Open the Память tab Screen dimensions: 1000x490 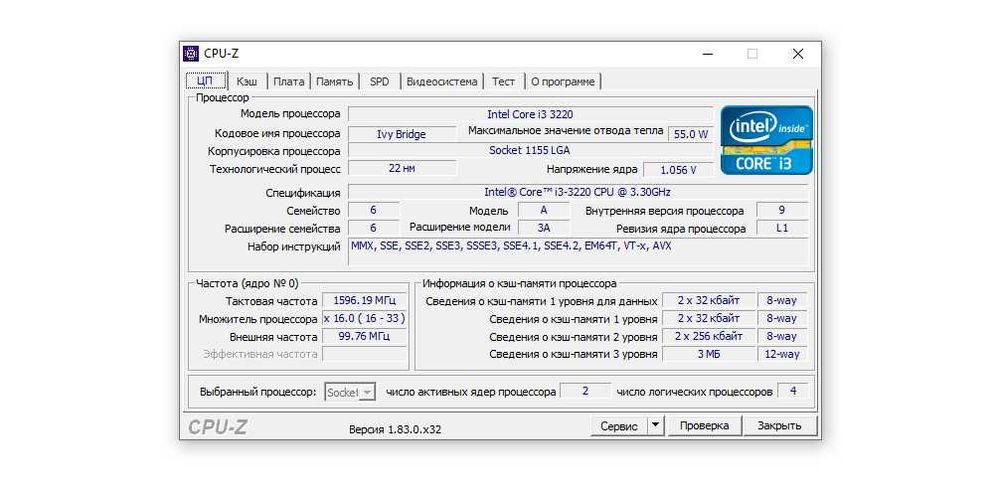coord(334,82)
